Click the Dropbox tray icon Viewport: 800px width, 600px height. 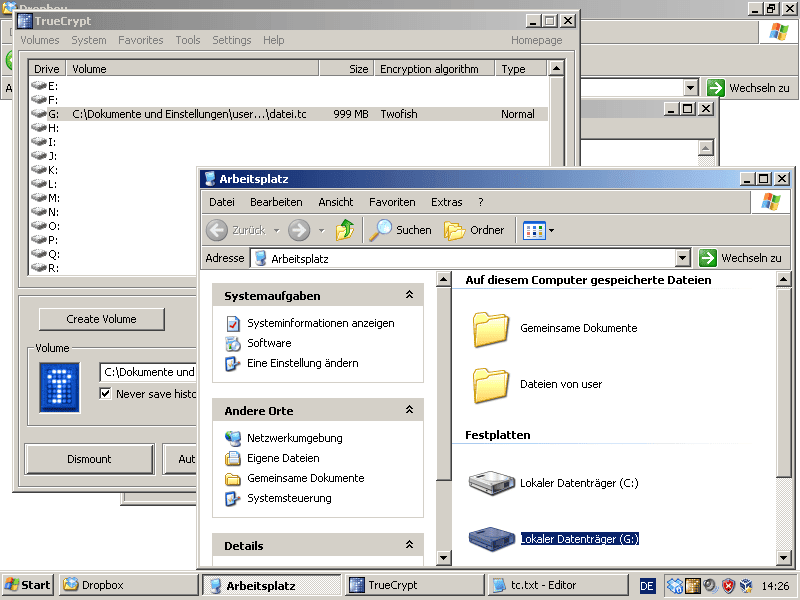click(674, 586)
